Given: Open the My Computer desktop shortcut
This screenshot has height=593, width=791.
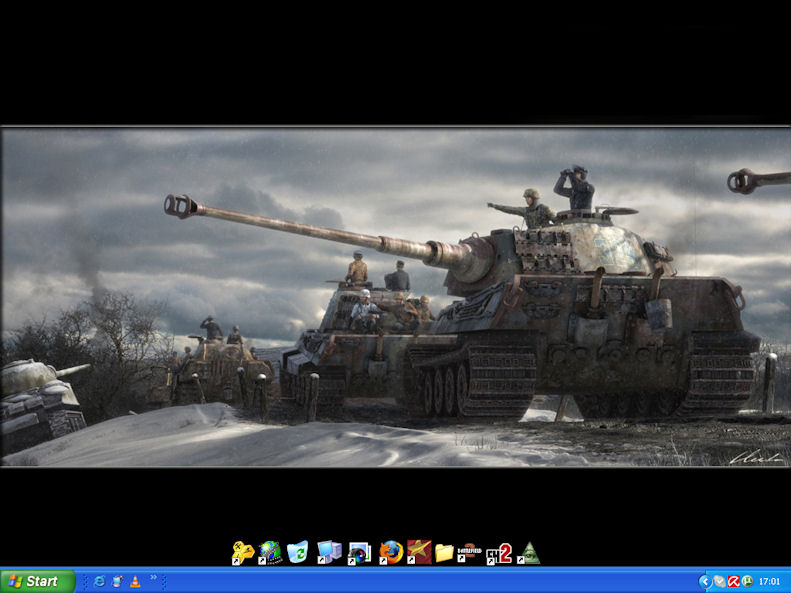Looking at the screenshot, I should point(329,552).
